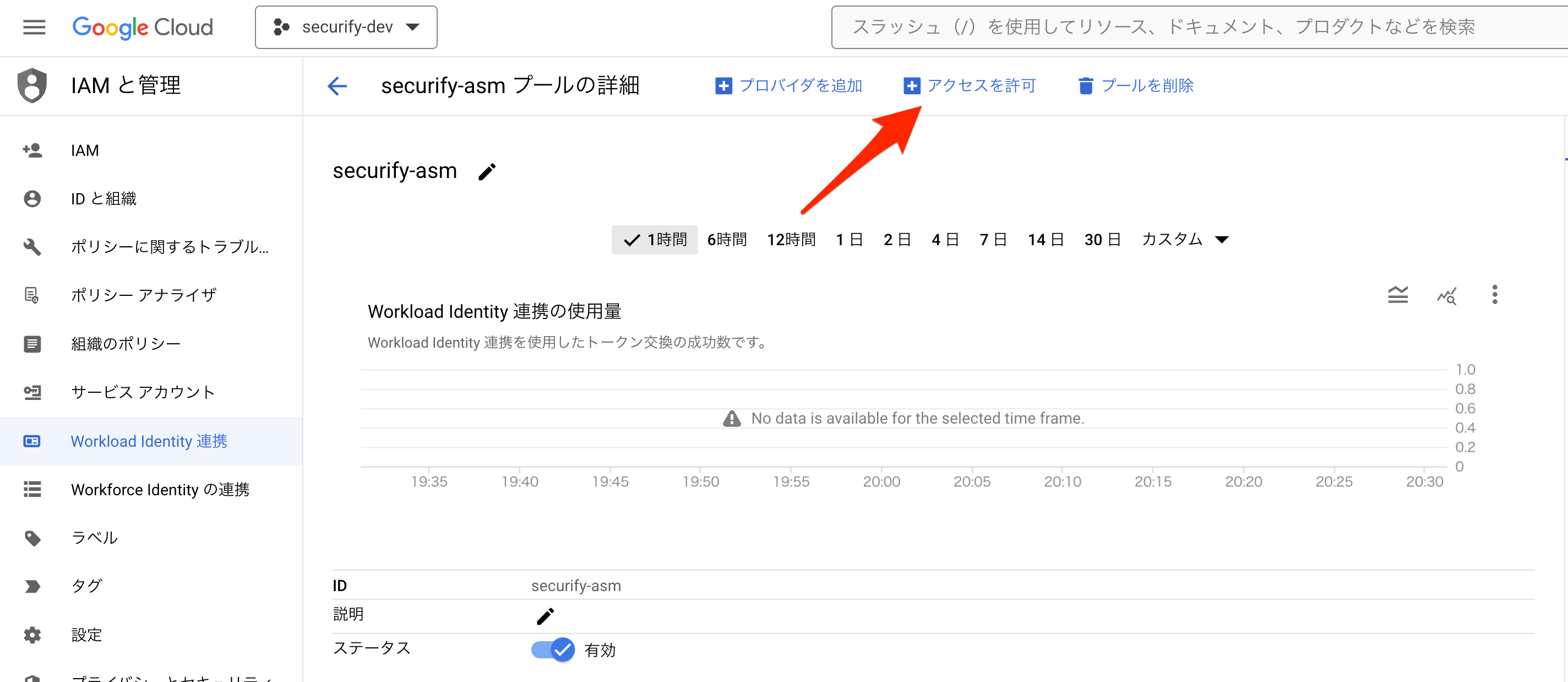Edit the securify-asm pool display name
Screen dimensions: 1568x682
487,172
